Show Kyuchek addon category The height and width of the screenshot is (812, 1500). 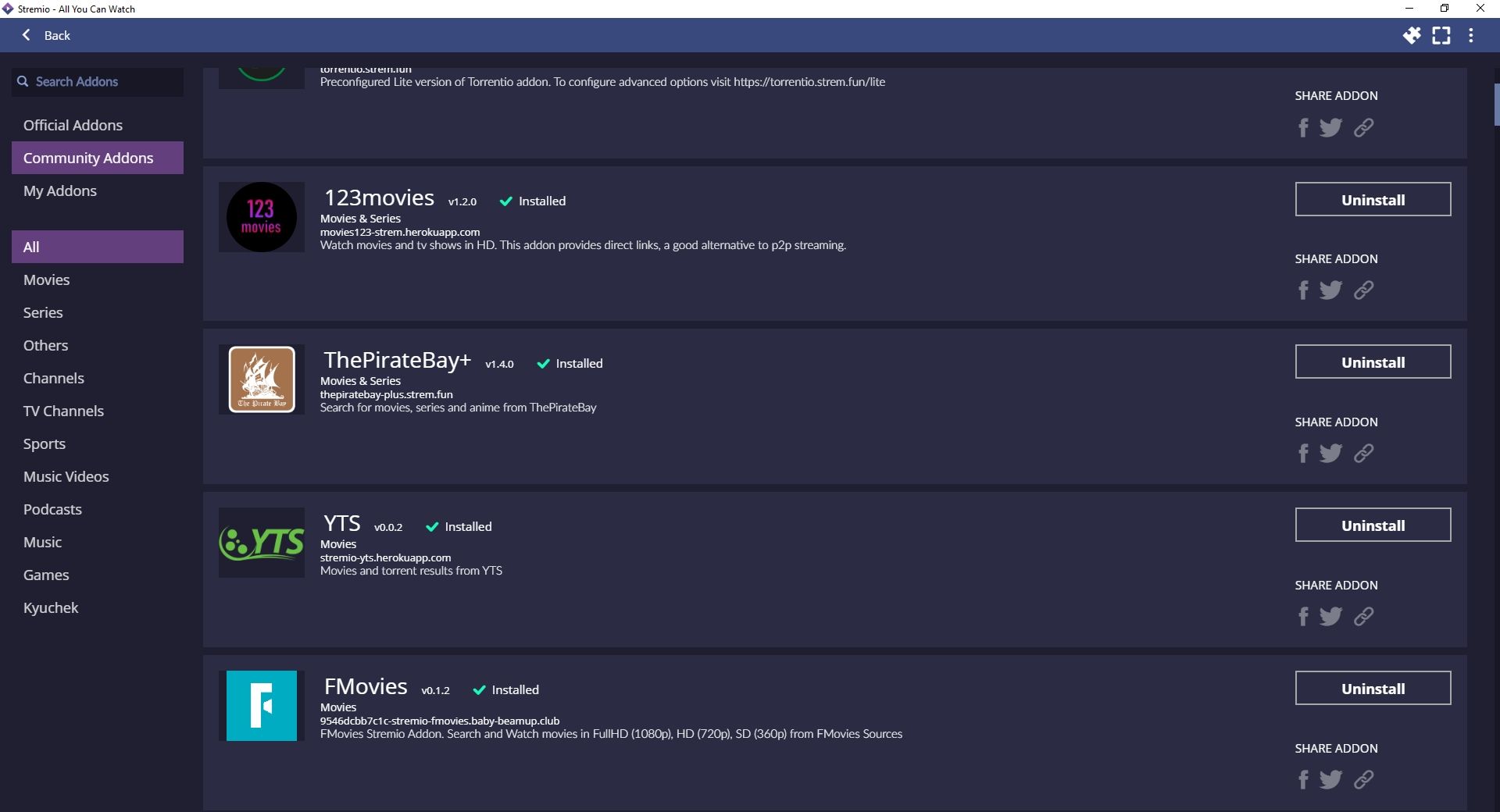tap(51, 608)
